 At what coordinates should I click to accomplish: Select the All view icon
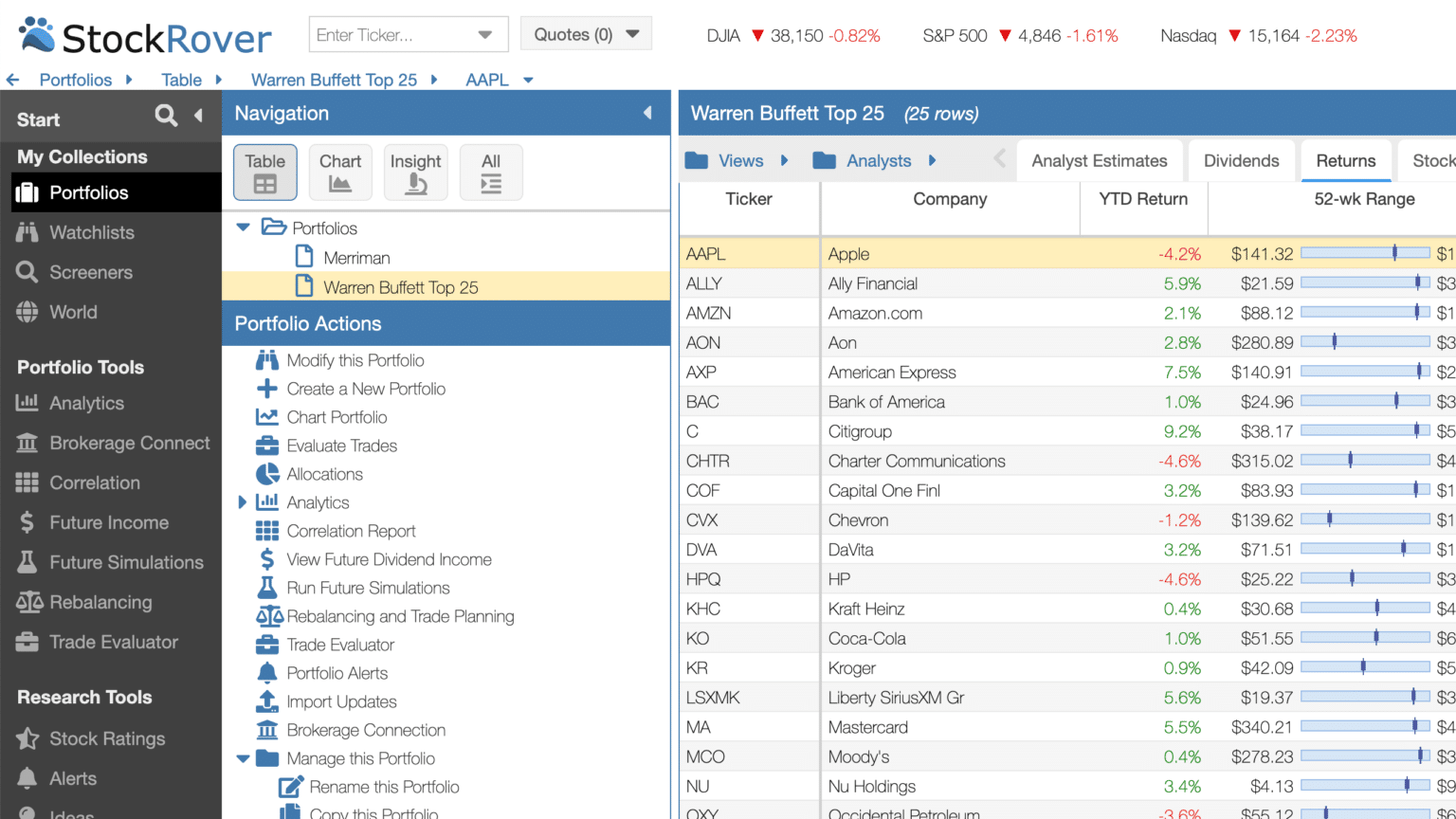(x=491, y=173)
